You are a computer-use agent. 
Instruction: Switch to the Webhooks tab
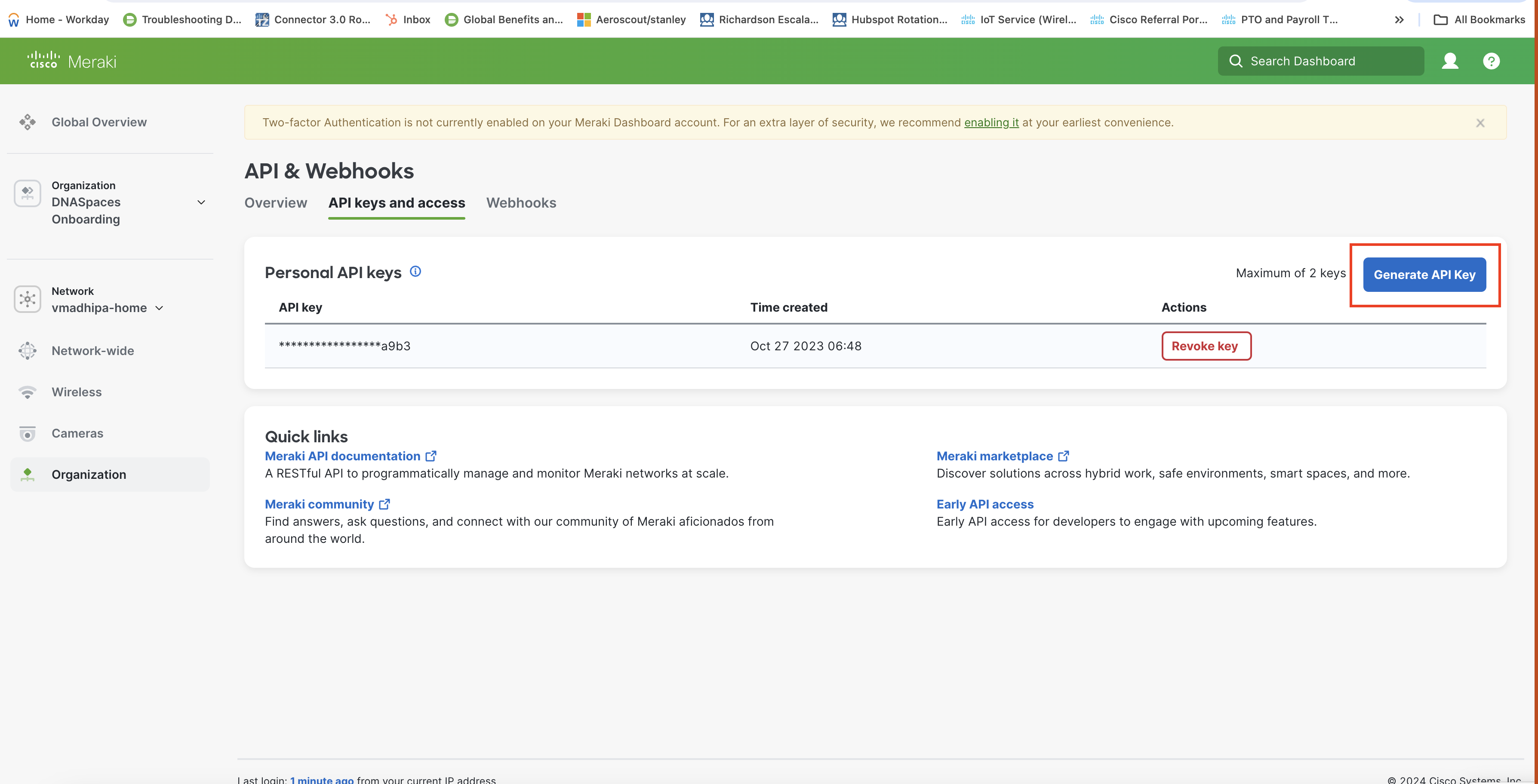click(x=521, y=203)
